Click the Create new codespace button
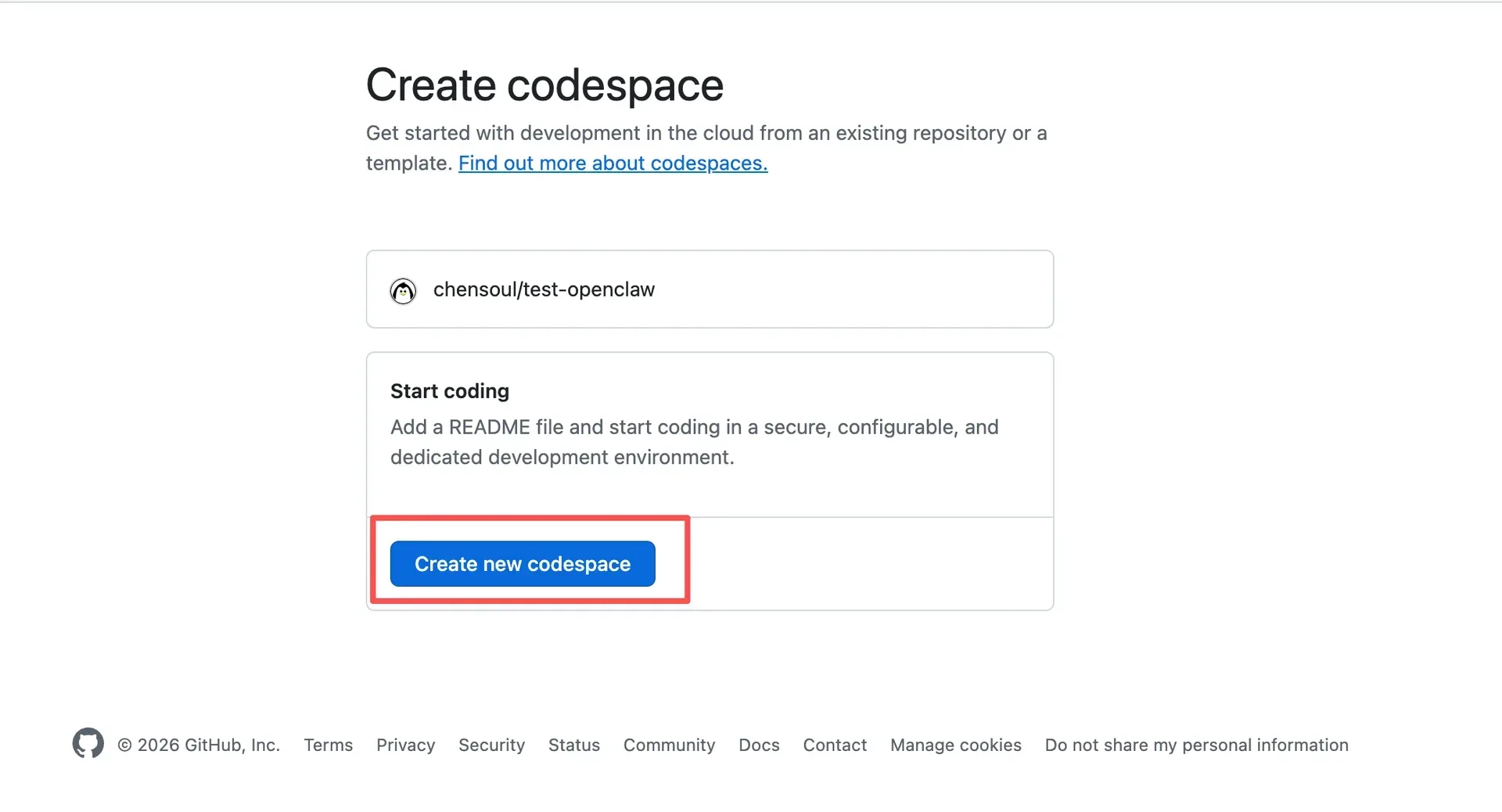 521,563
